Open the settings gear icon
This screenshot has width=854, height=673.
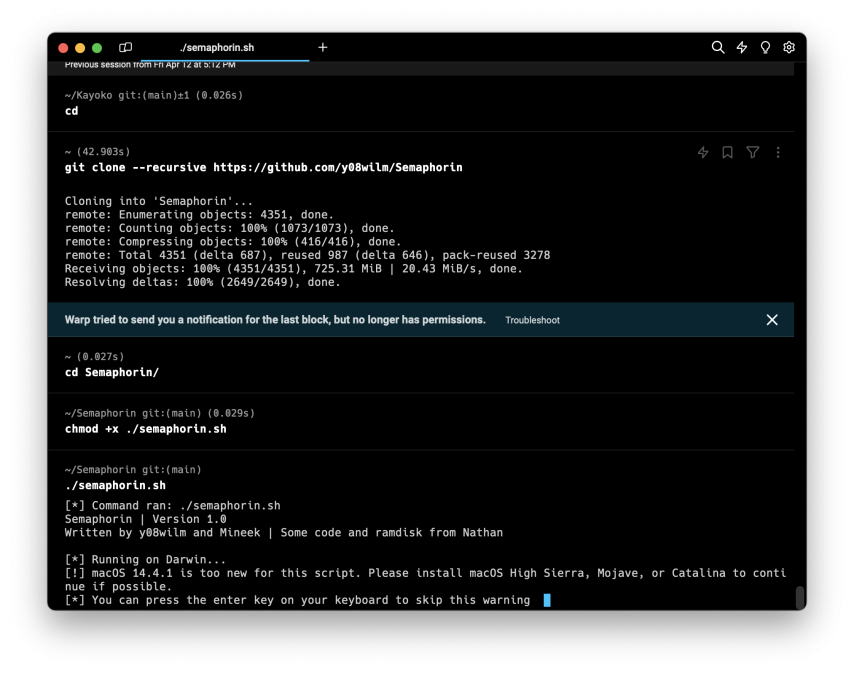789,47
